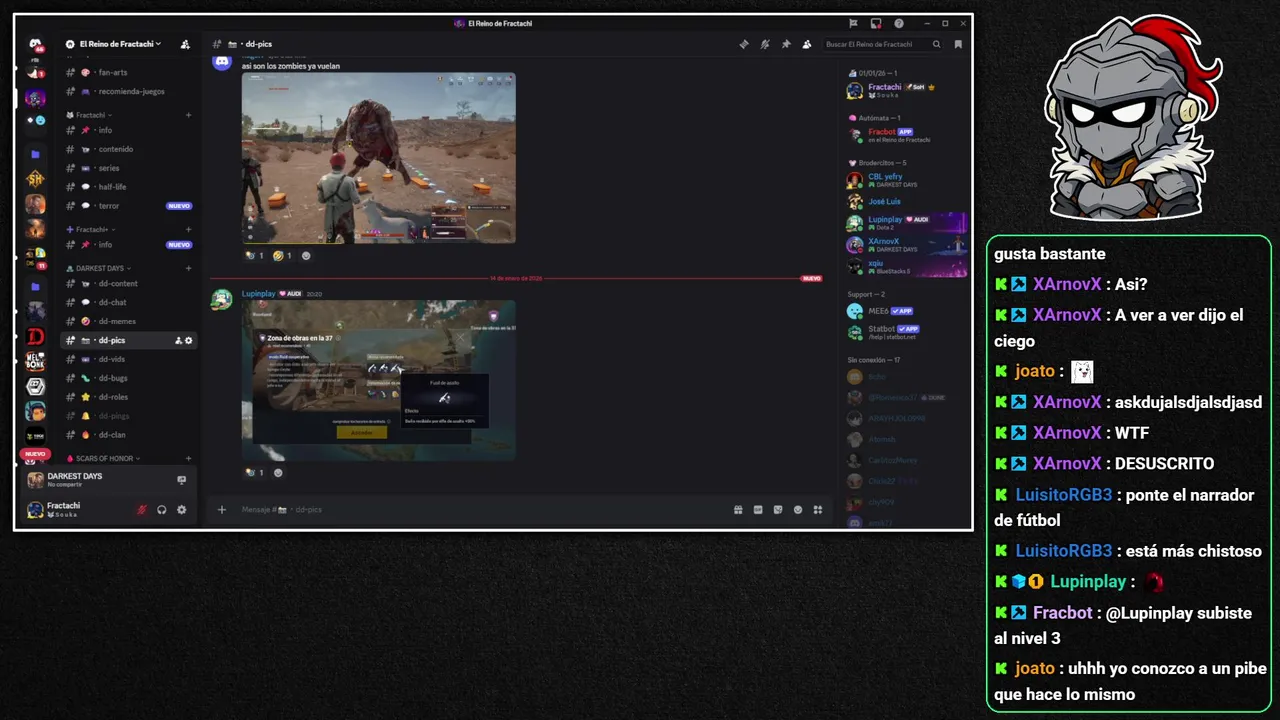
Task: Open the red D server icon
Action: (35, 336)
